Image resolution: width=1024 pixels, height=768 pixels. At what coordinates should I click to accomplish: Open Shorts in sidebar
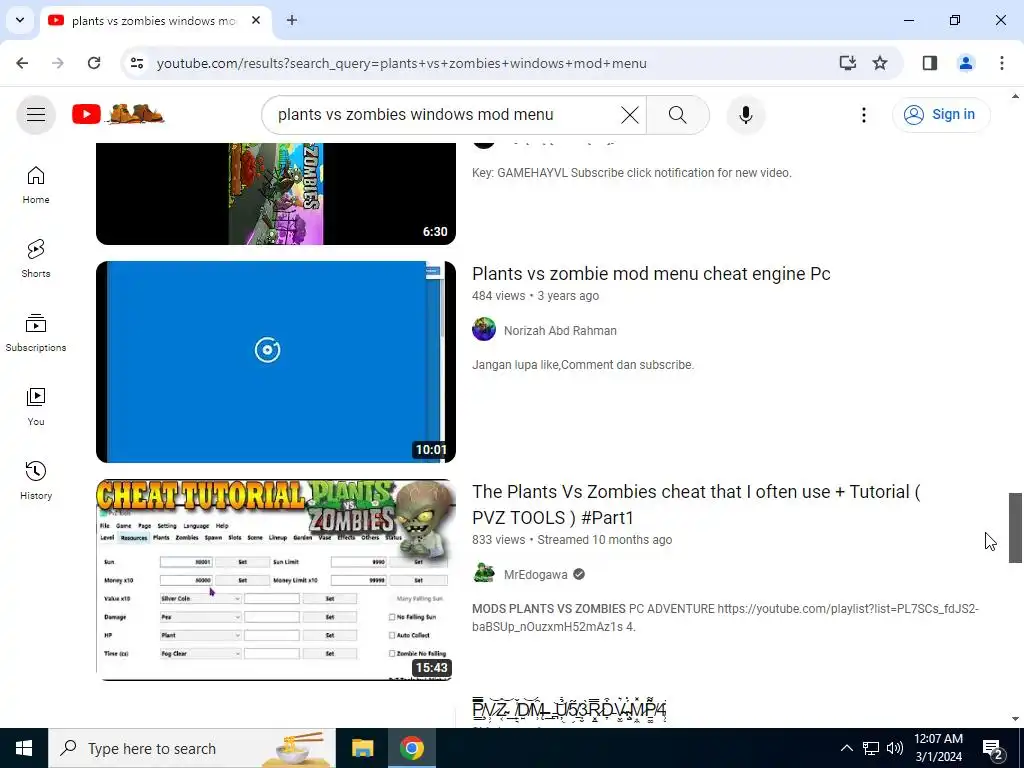pos(36,259)
